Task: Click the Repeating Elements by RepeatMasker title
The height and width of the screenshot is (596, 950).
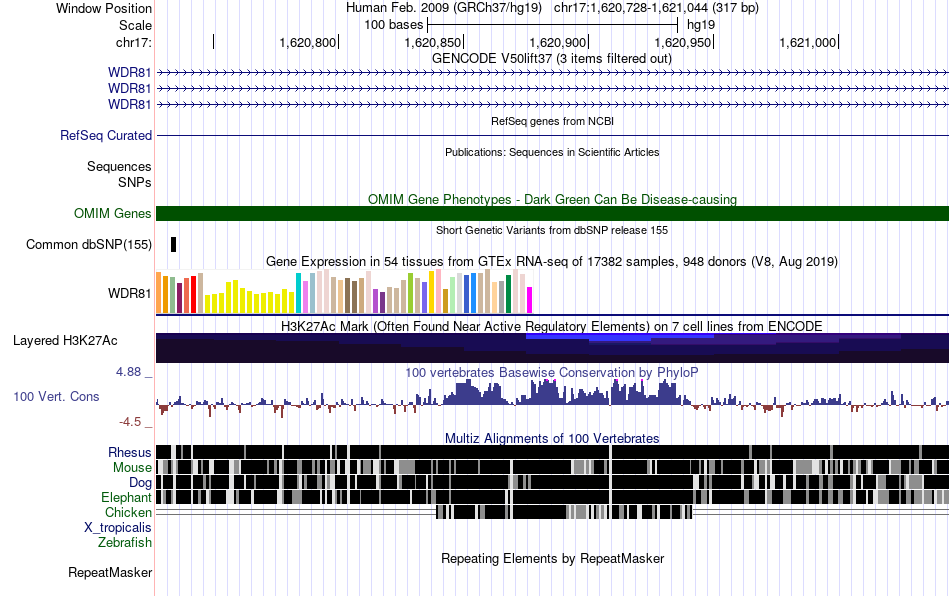Action: [553, 558]
